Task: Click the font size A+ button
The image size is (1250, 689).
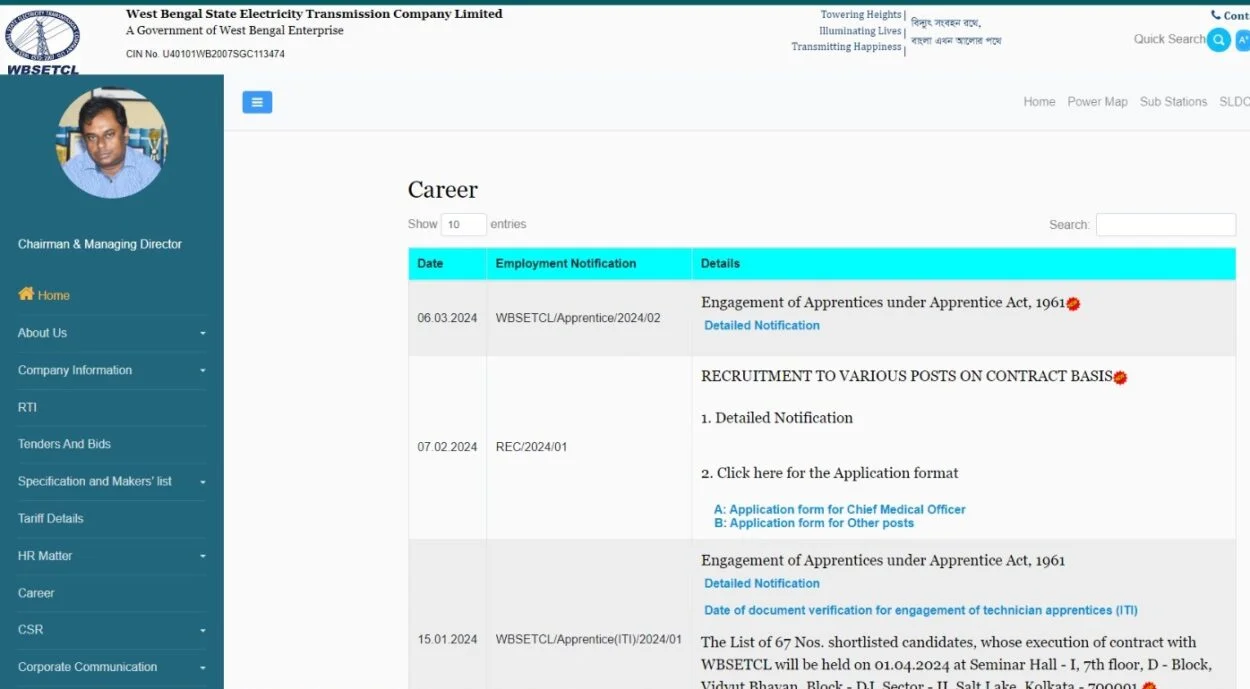Action: (x=1242, y=40)
